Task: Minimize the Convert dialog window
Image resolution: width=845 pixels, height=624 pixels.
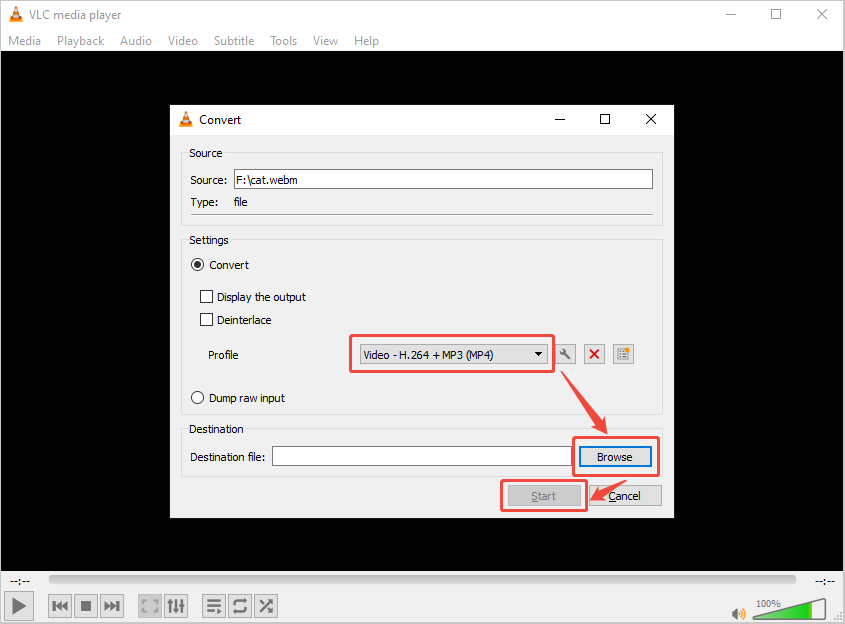Action: pos(560,119)
